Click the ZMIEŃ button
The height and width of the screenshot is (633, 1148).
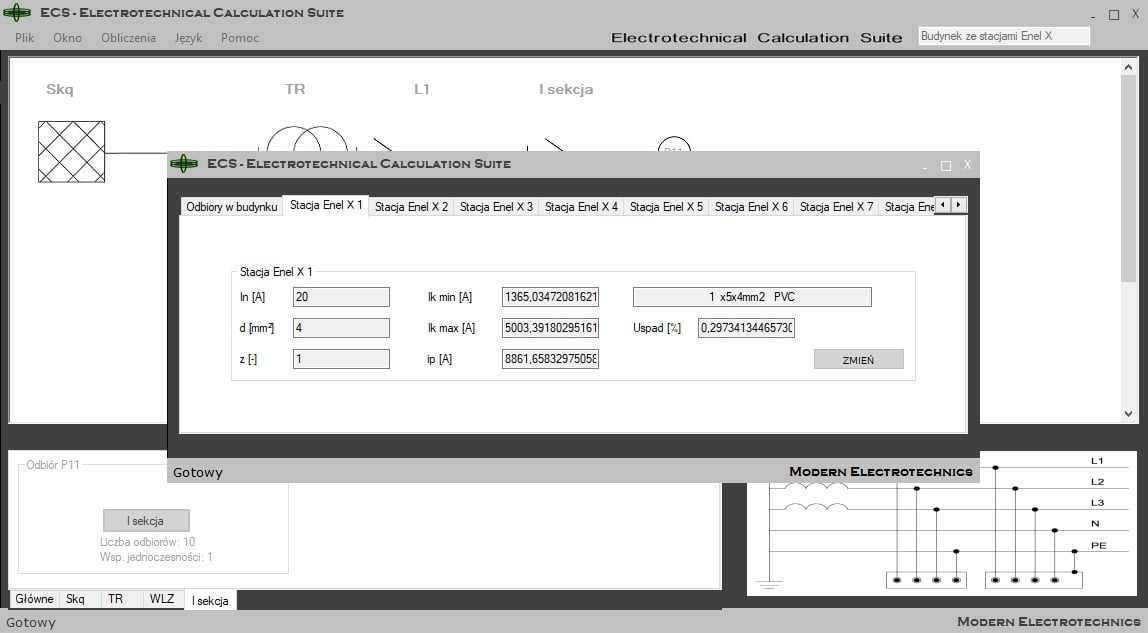(x=859, y=359)
